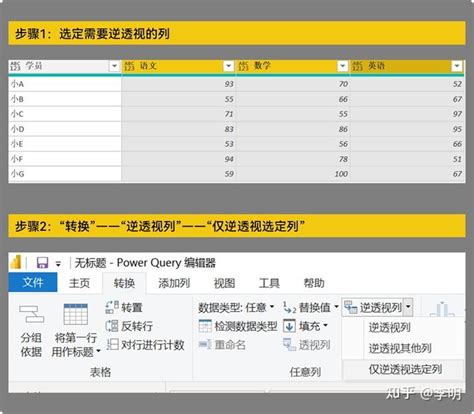Image resolution: width=474 pixels, height=414 pixels.
Task: Click 对行进行计数
Action: tap(145, 344)
